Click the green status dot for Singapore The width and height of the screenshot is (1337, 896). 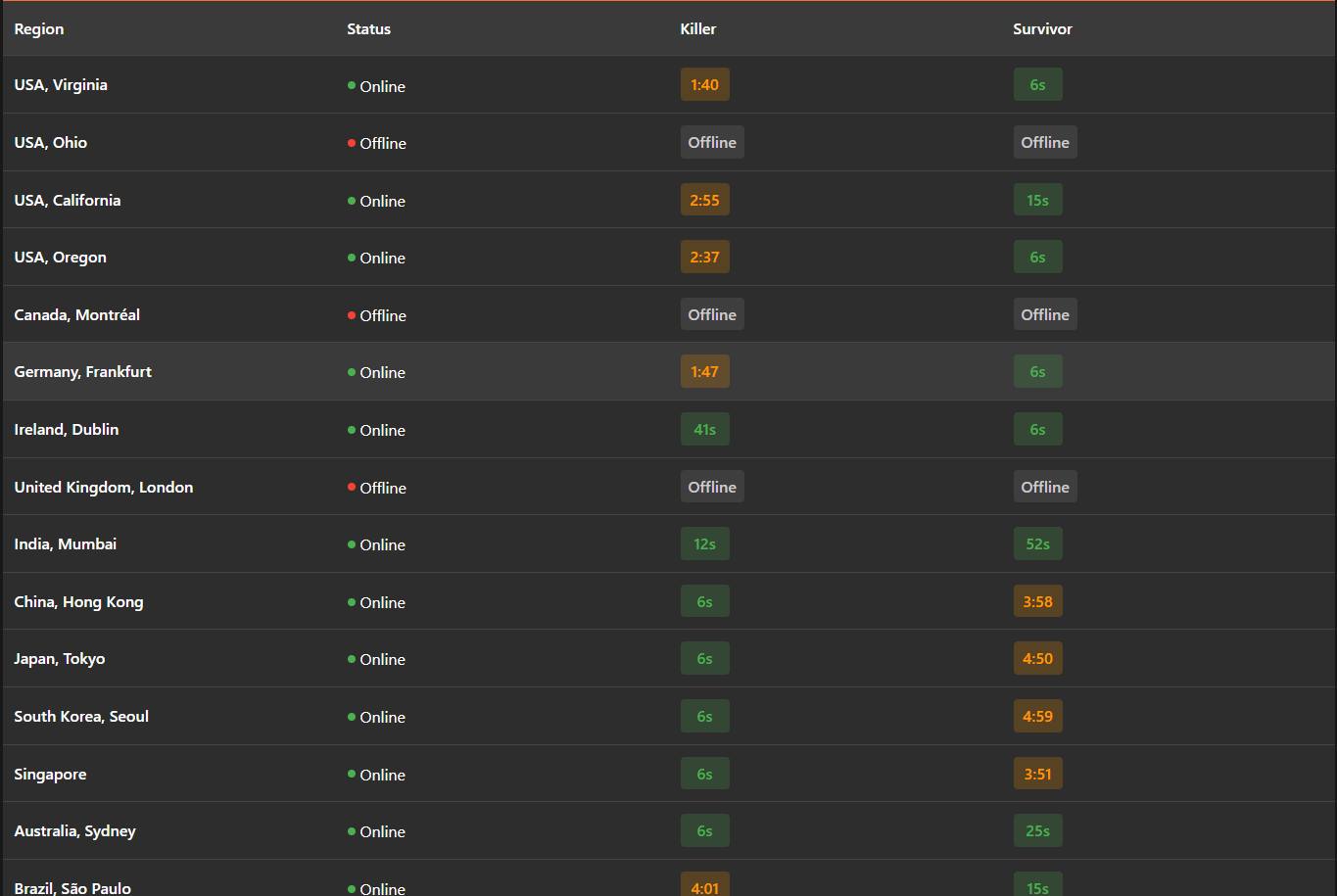pos(352,774)
